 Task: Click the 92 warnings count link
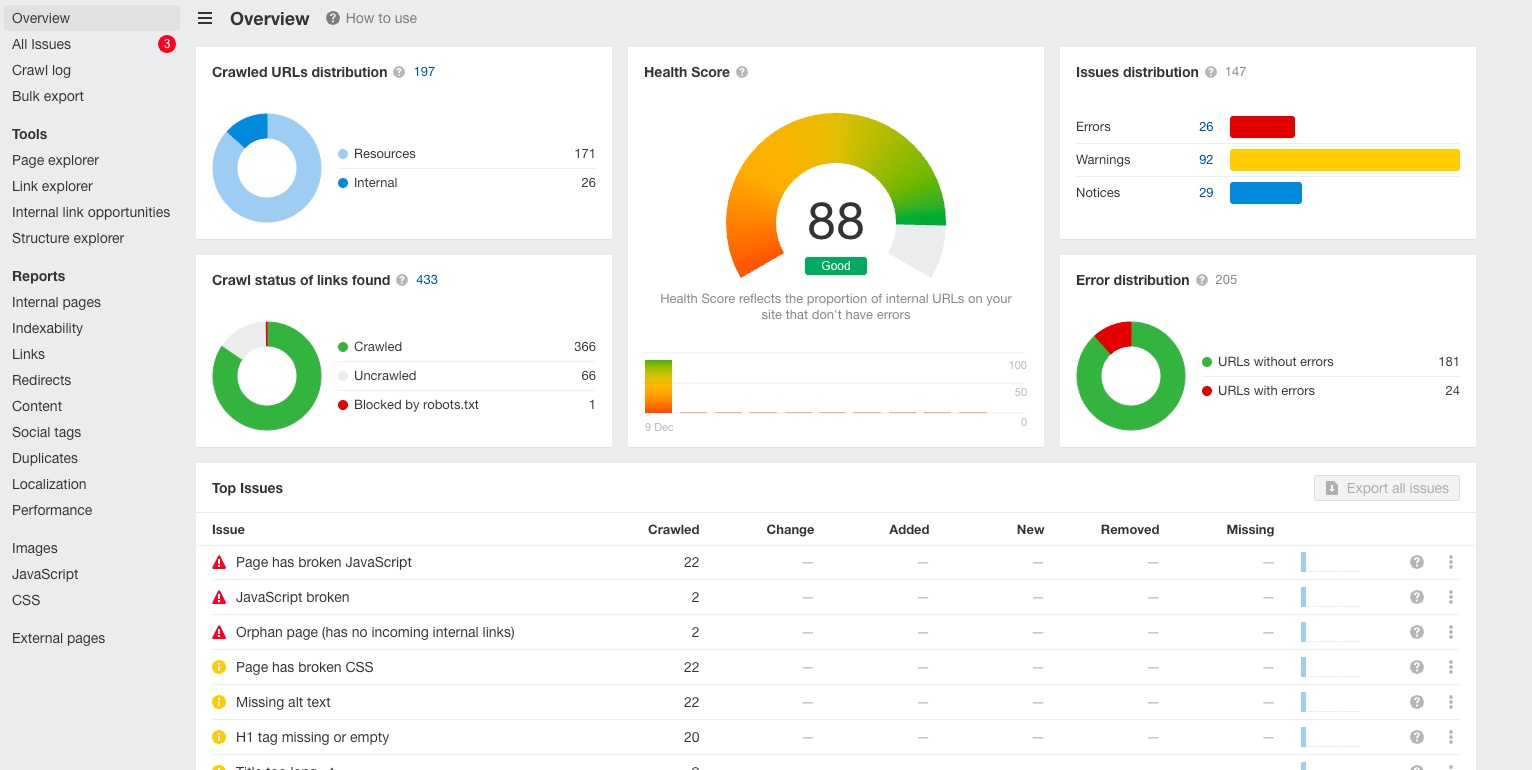1206,160
